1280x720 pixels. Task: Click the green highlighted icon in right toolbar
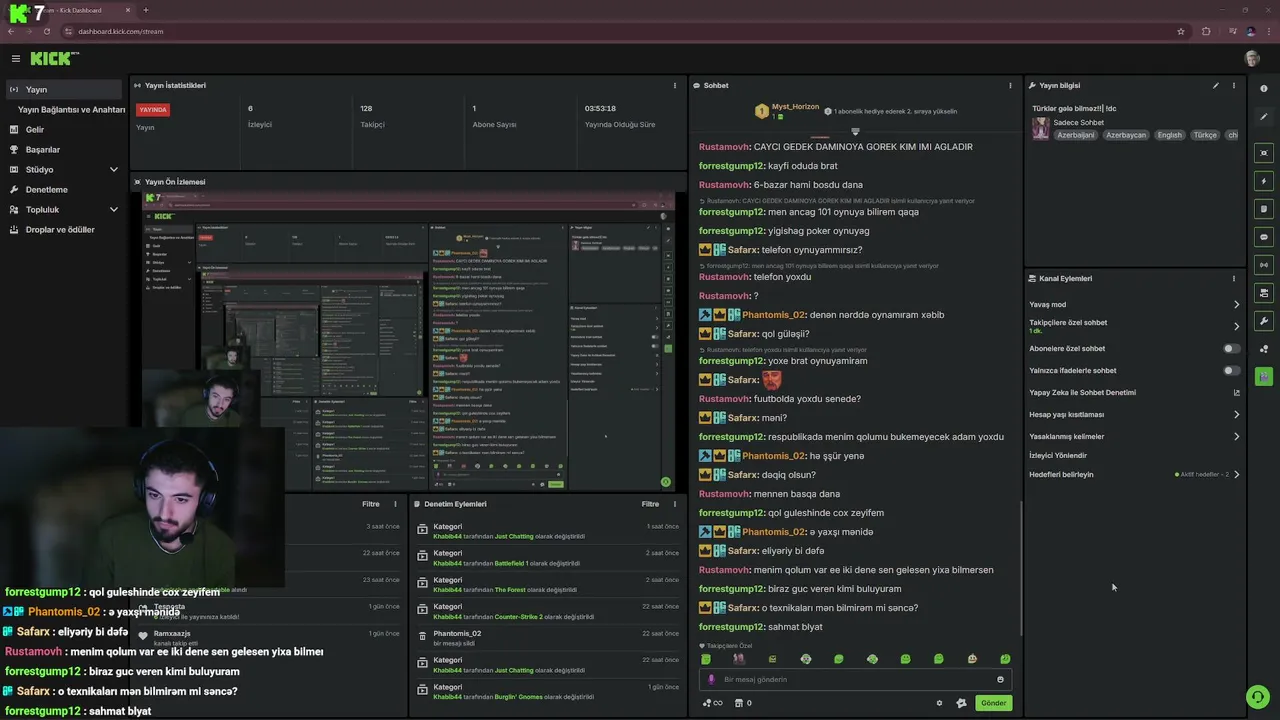[1264, 377]
